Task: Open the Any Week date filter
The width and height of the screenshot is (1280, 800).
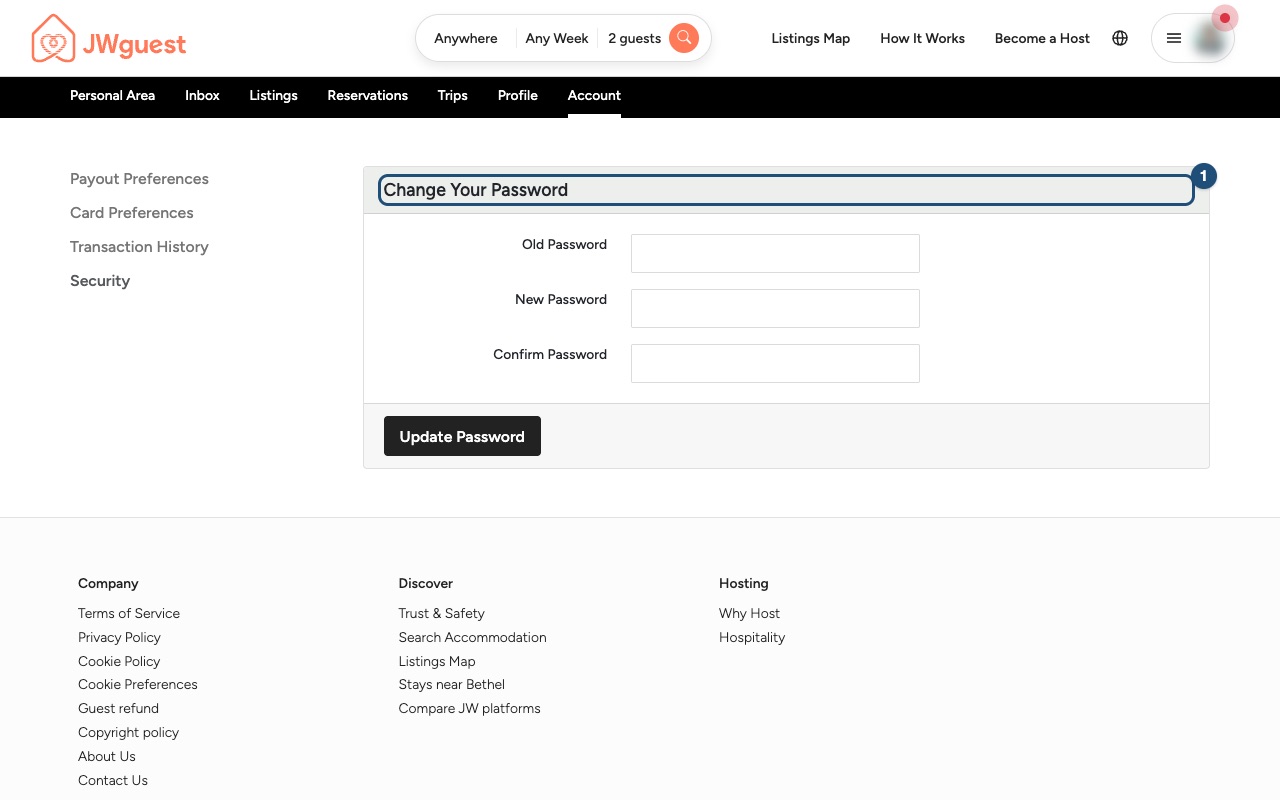Action: coord(557,38)
